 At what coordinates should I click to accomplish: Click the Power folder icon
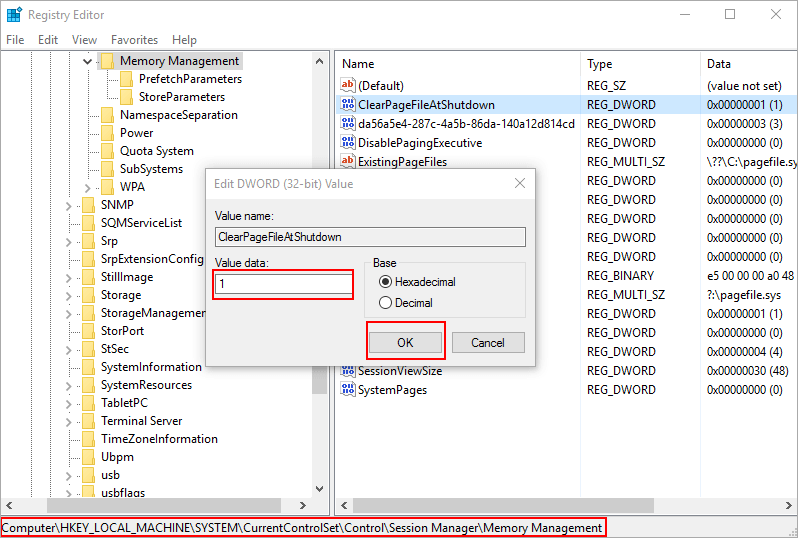107,133
